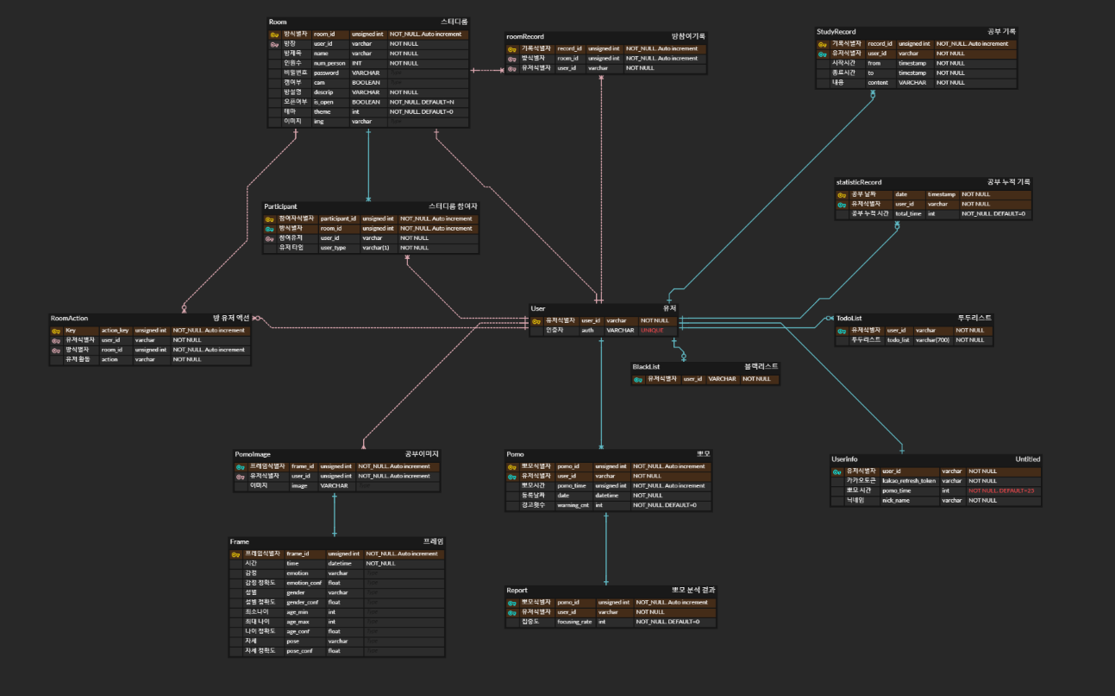Click the red 'NOT NULL, DEFAULT=25' constraint in UserInfo

(x=1001, y=491)
